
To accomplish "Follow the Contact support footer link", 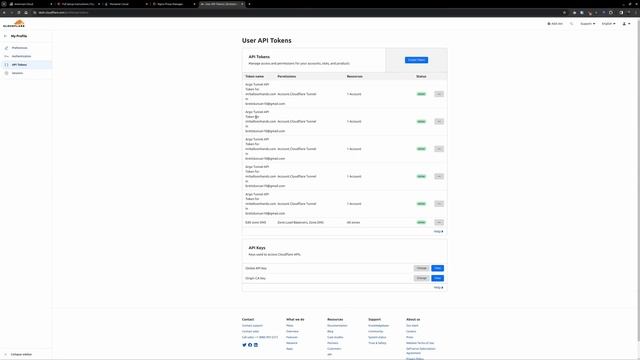I will (252, 326).
